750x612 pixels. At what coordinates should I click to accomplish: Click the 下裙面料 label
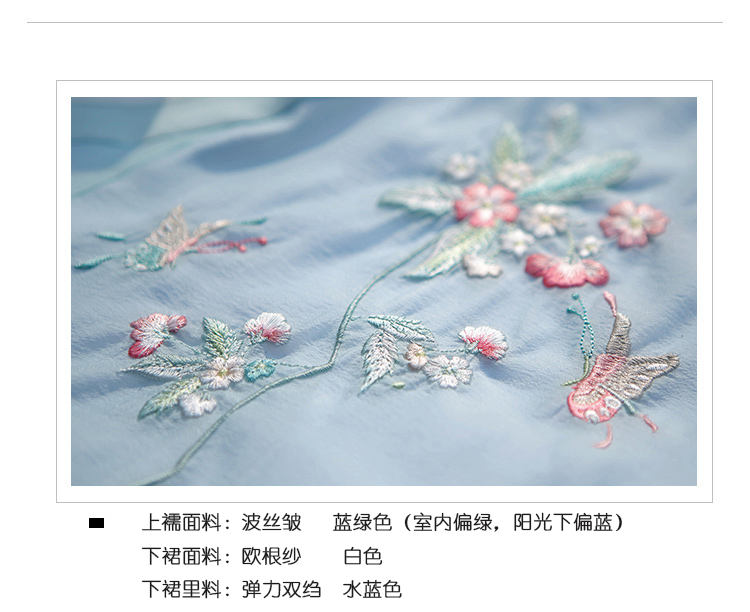click(181, 556)
